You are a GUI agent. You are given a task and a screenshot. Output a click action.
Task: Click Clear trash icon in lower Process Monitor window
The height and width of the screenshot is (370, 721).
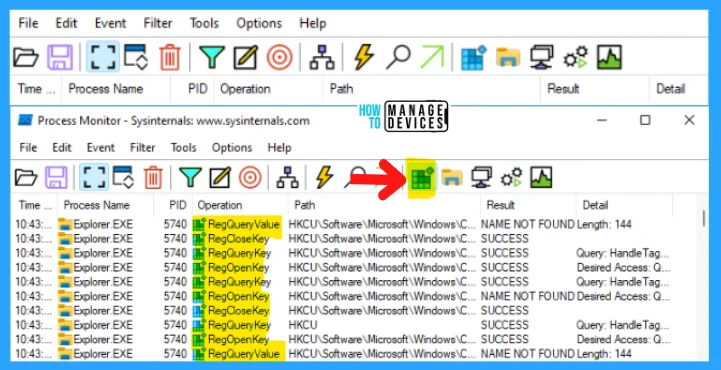153,177
